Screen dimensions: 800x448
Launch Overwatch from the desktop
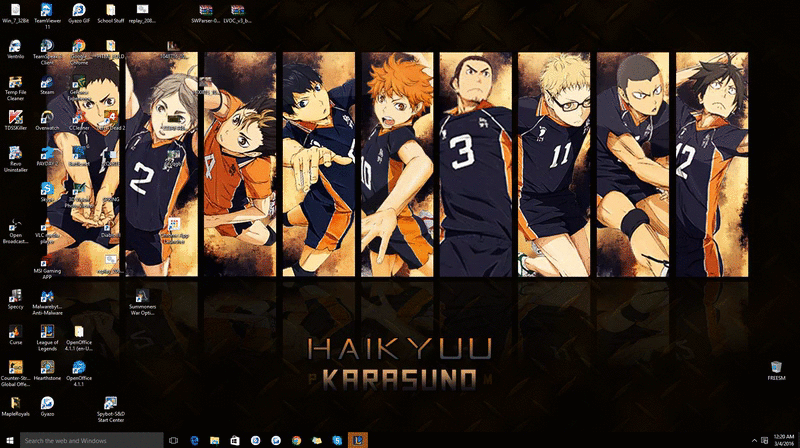tap(47, 121)
